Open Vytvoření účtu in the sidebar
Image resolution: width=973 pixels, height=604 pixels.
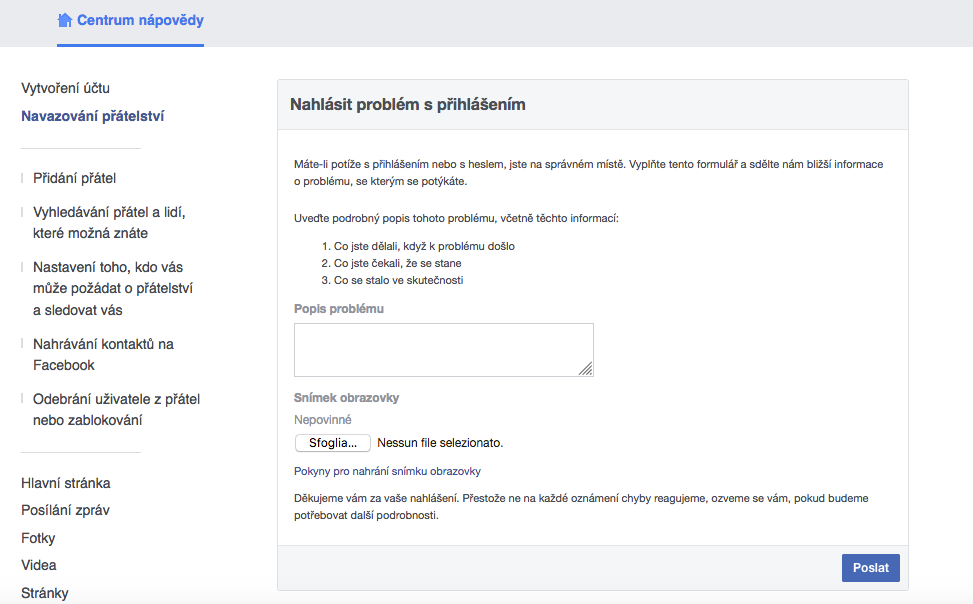click(x=65, y=88)
